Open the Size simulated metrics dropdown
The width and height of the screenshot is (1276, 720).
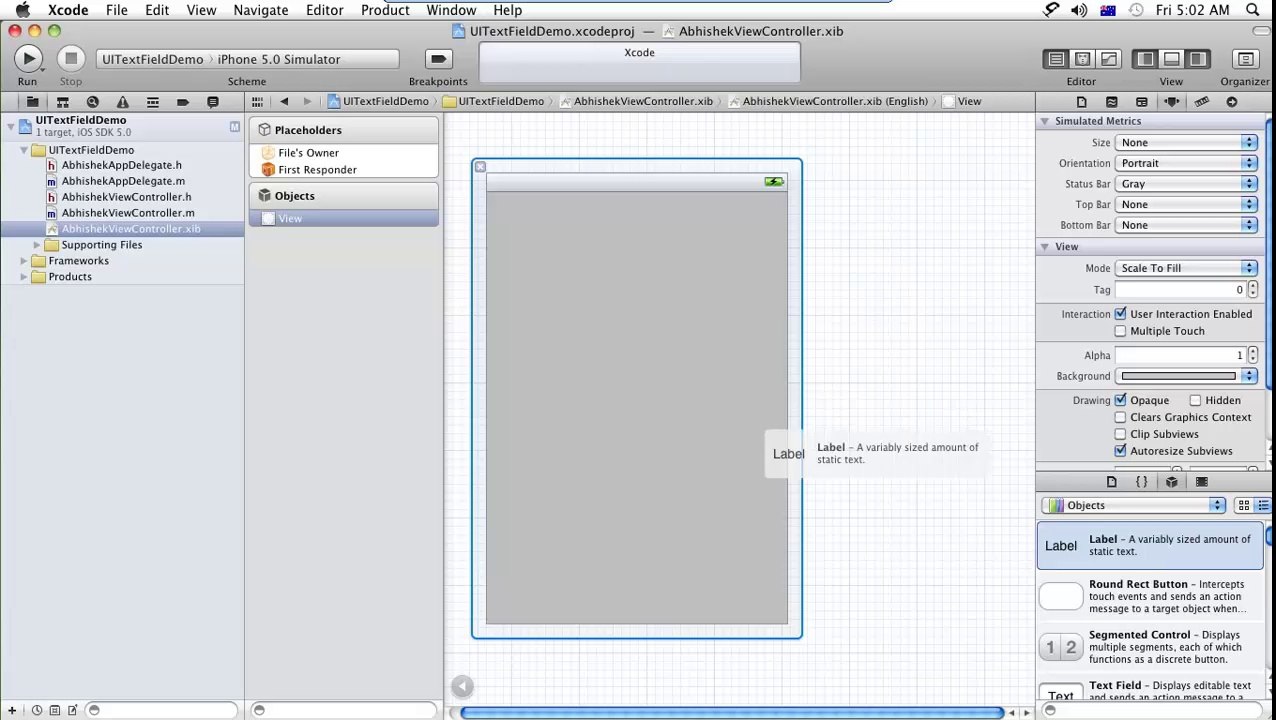pos(1186,142)
